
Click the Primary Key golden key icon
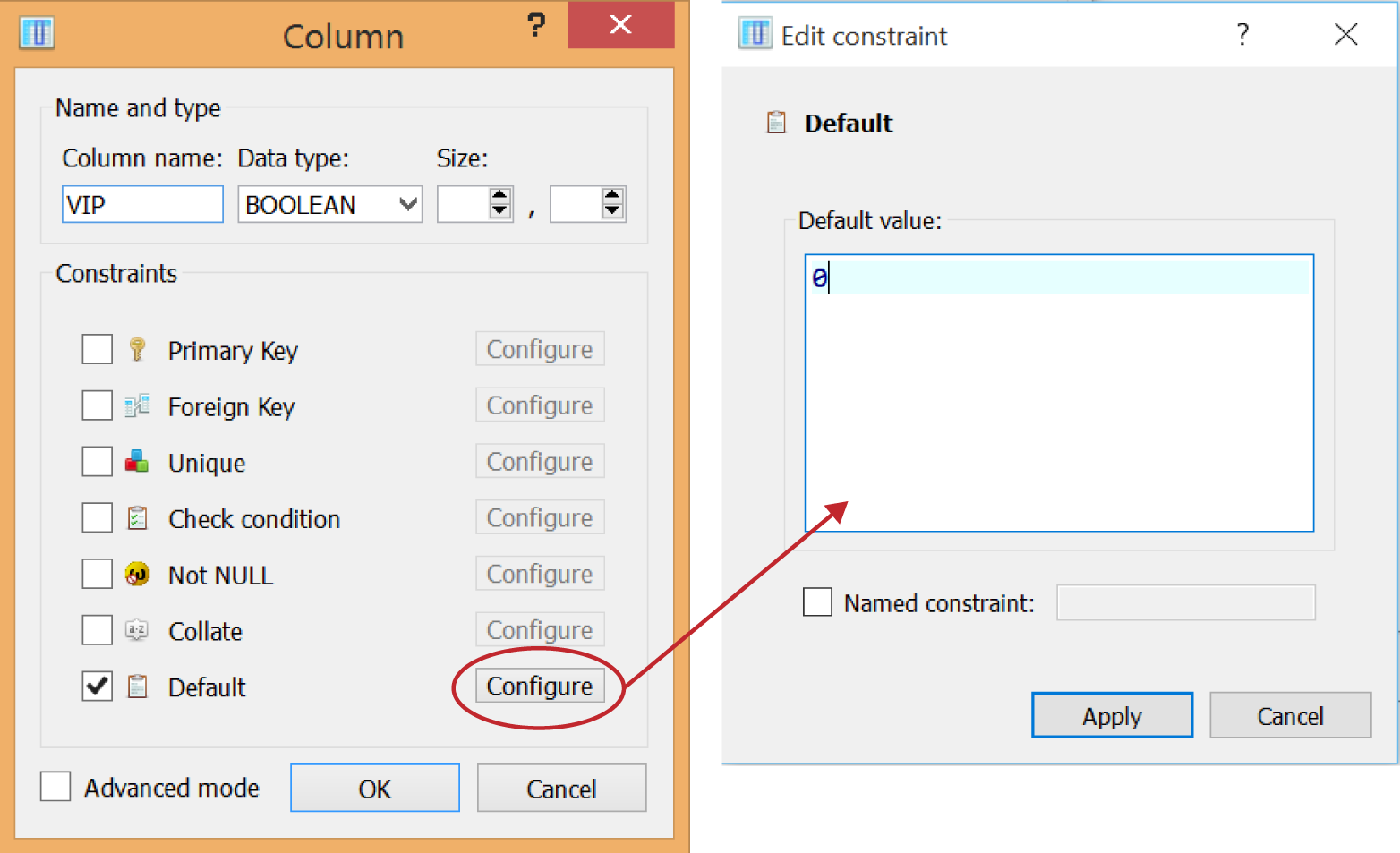tap(137, 349)
